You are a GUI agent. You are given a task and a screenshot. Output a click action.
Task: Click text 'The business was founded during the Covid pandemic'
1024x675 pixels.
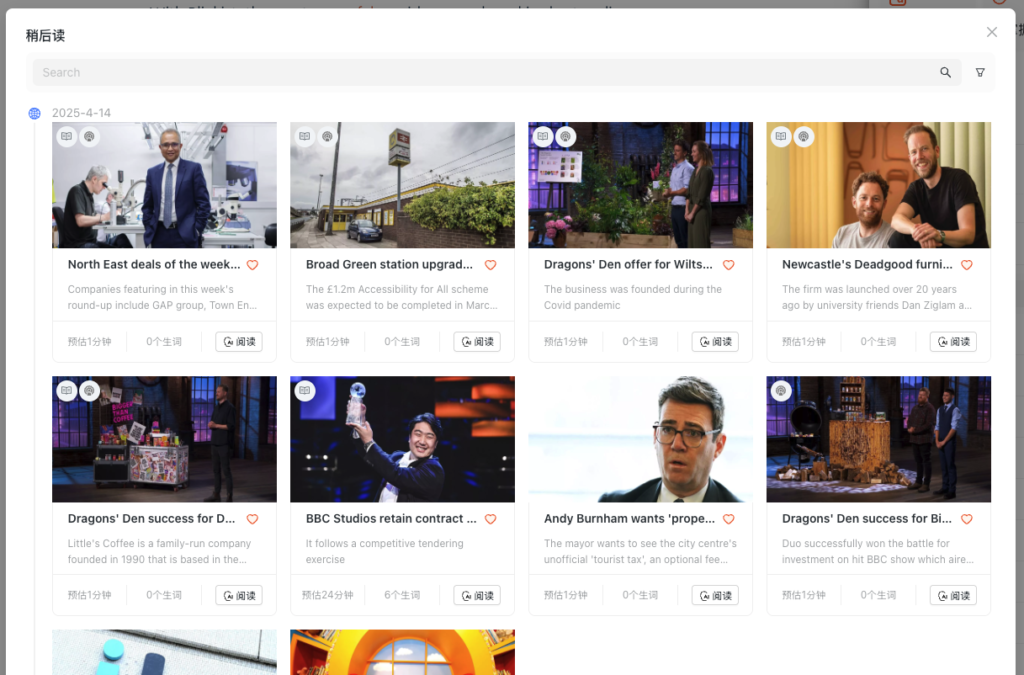click(x=633, y=297)
